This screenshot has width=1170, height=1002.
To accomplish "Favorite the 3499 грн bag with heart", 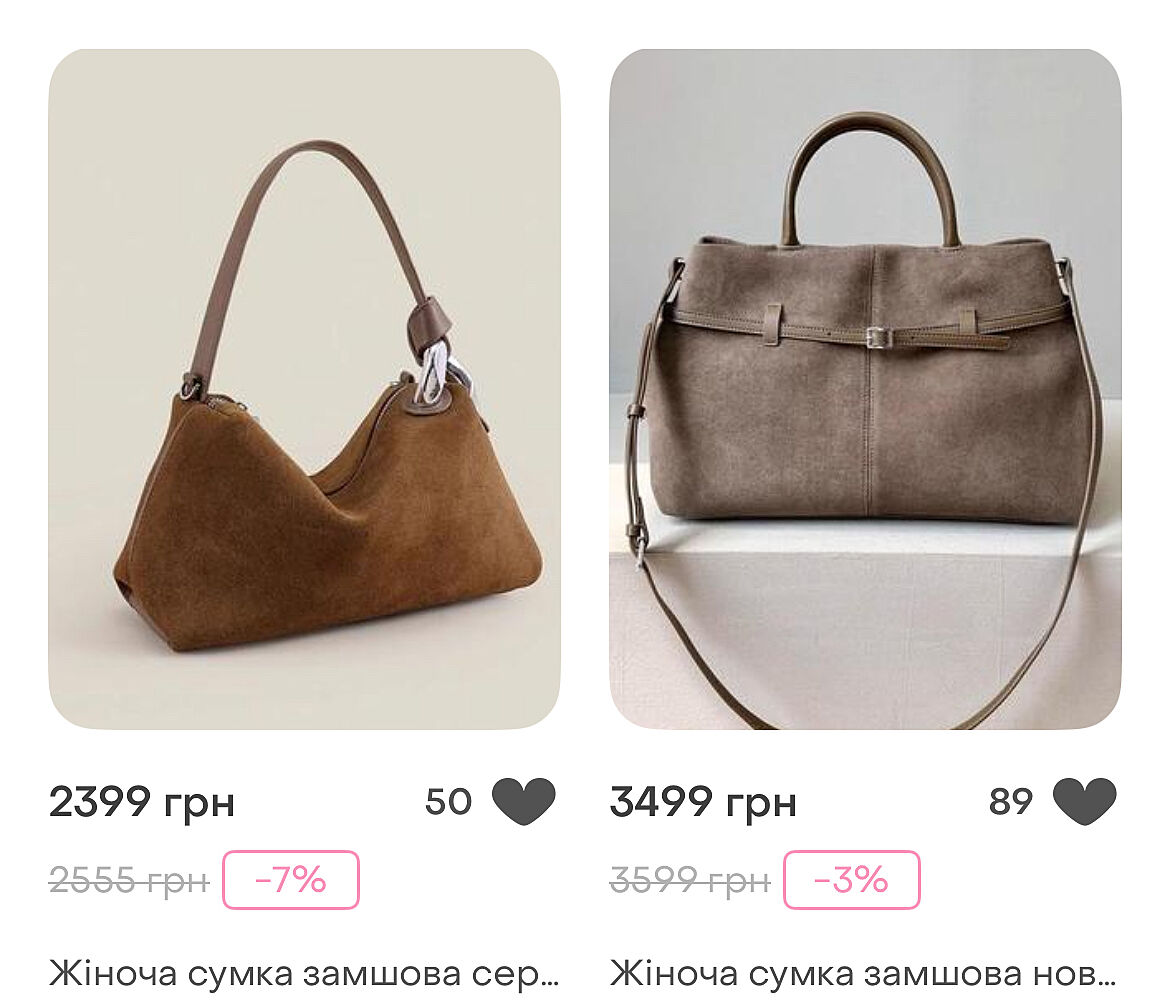I will click(1084, 802).
